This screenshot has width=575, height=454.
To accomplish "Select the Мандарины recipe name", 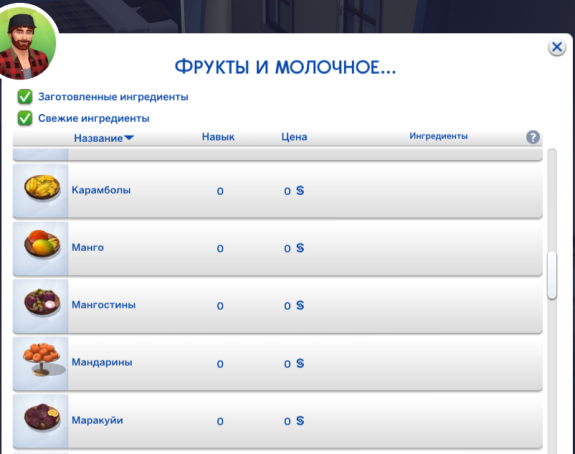I will point(102,362).
